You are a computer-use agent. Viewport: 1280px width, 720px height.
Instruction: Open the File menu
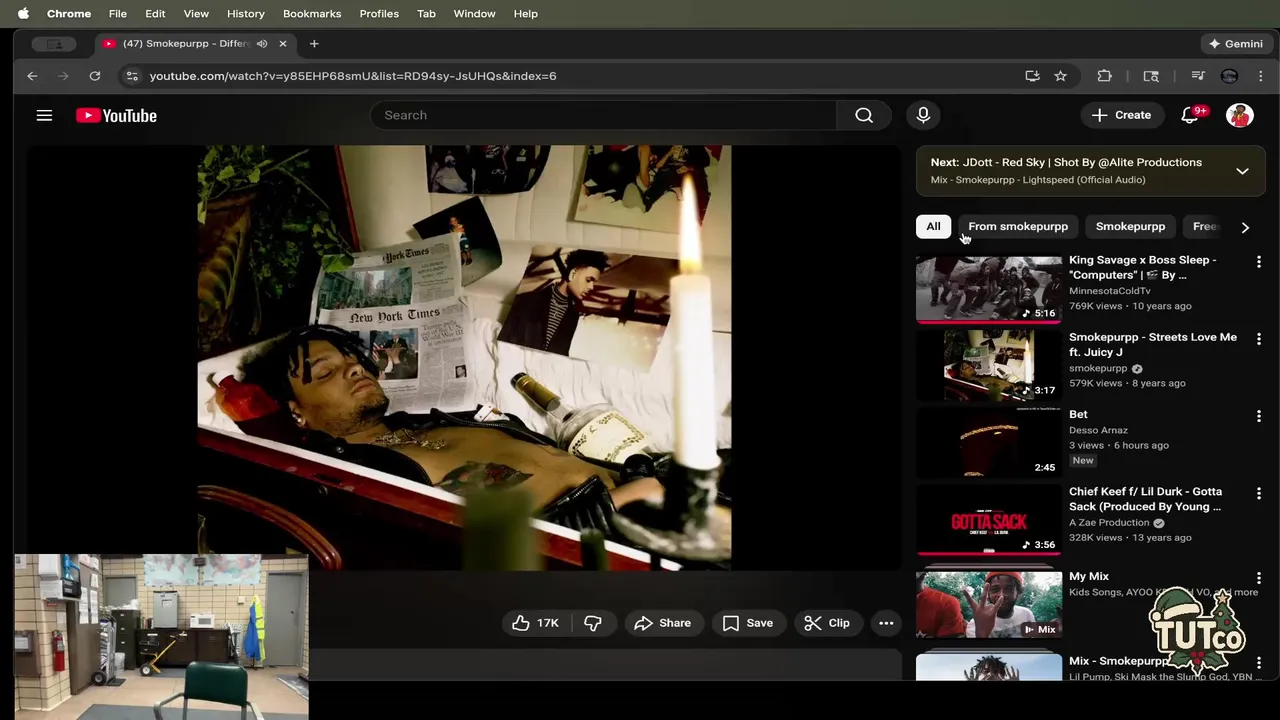(118, 14)
